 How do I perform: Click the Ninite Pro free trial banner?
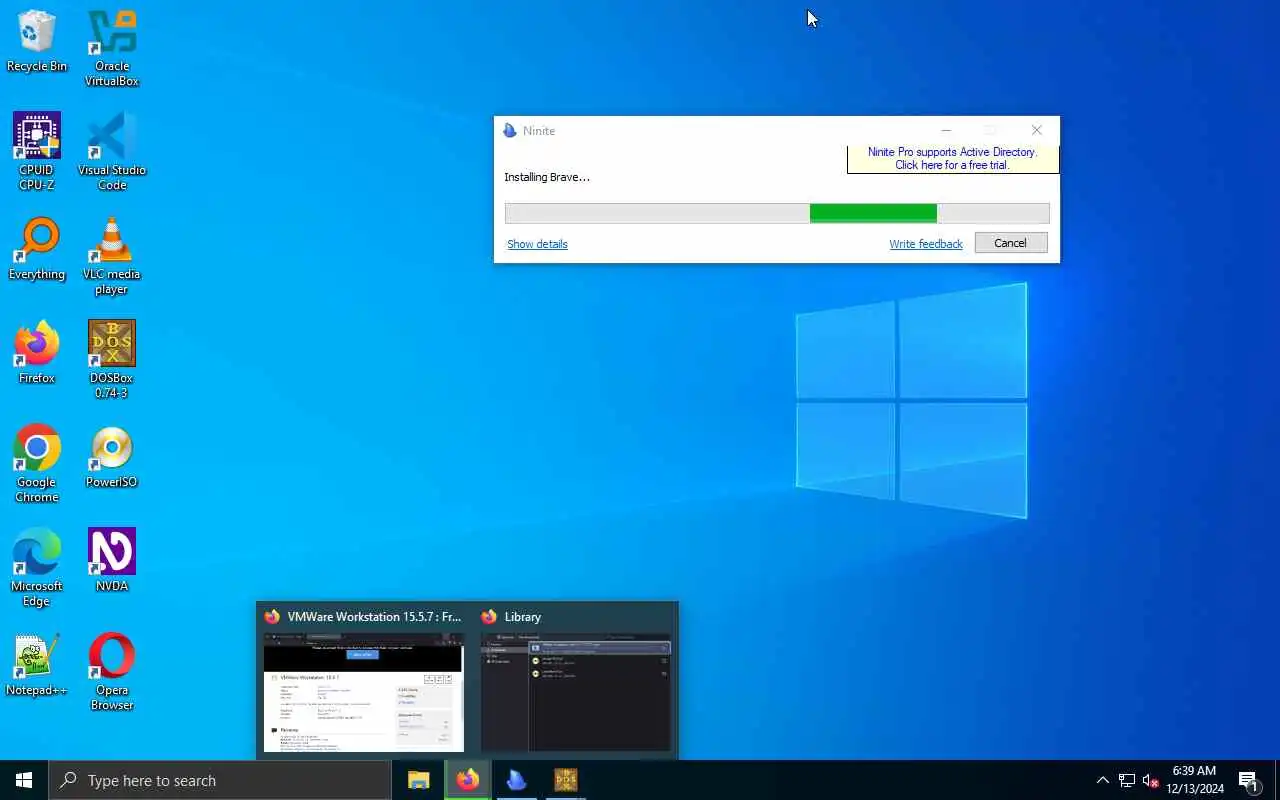click(952, 159)
